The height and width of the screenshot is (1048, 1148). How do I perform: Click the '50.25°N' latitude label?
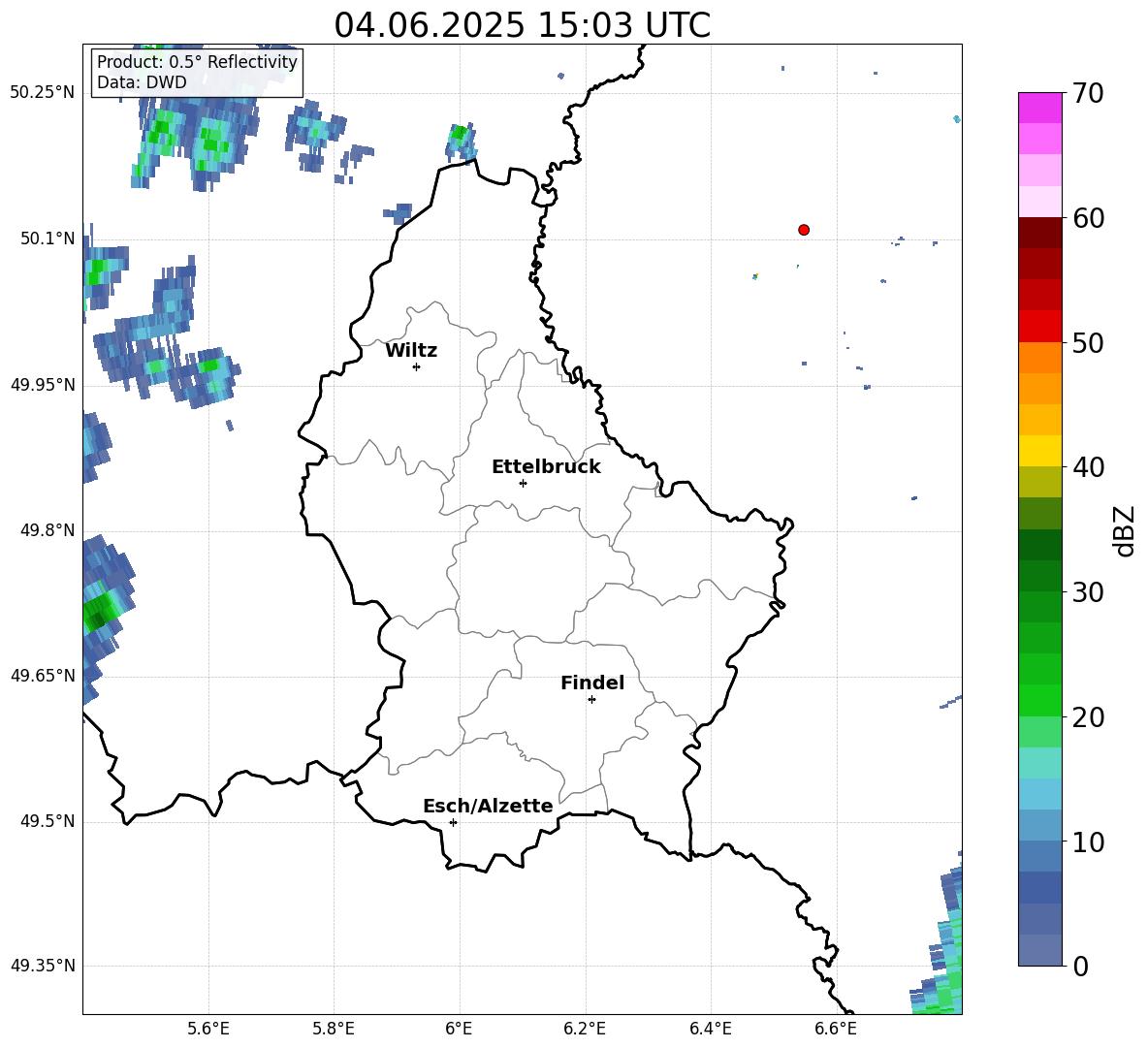43,93
